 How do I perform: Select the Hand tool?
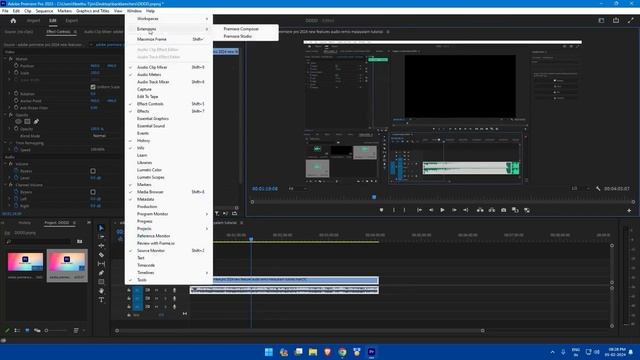[x=101, y=291]
